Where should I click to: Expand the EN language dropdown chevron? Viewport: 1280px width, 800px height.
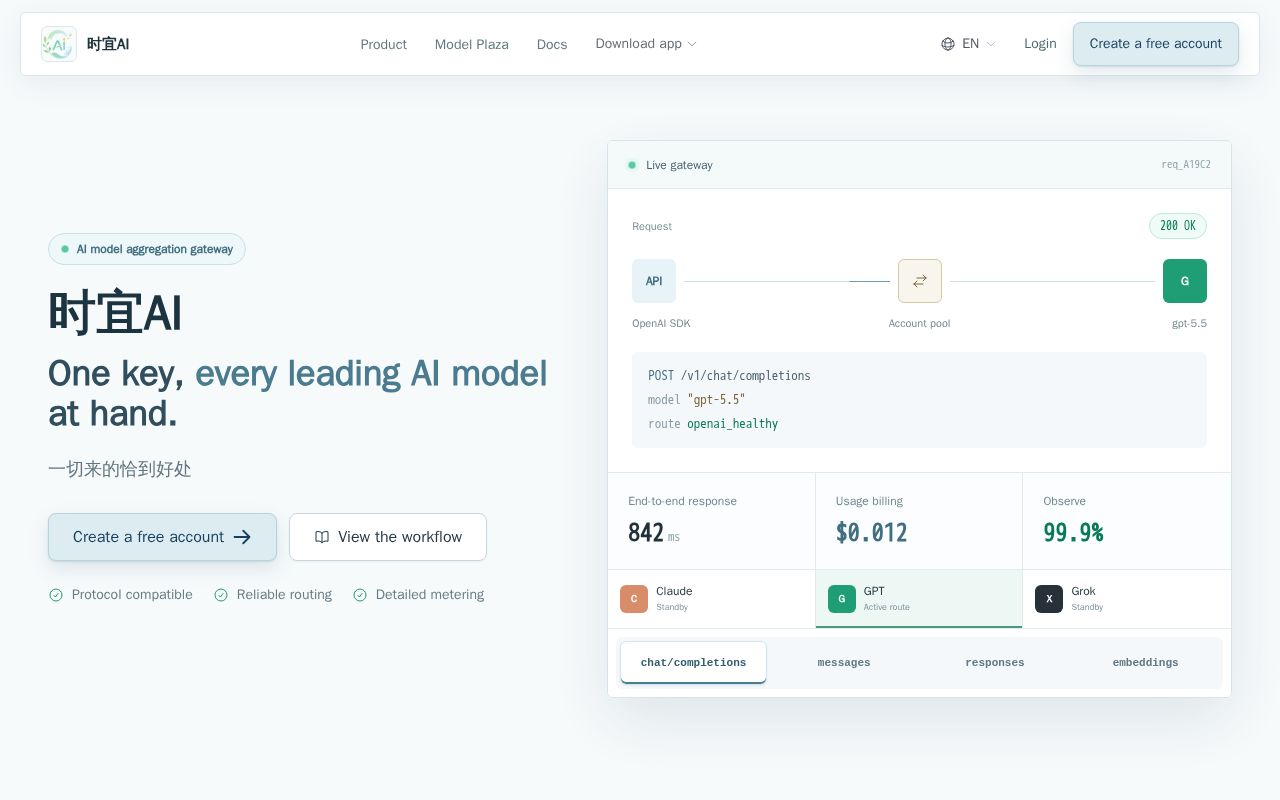(991, 44)
